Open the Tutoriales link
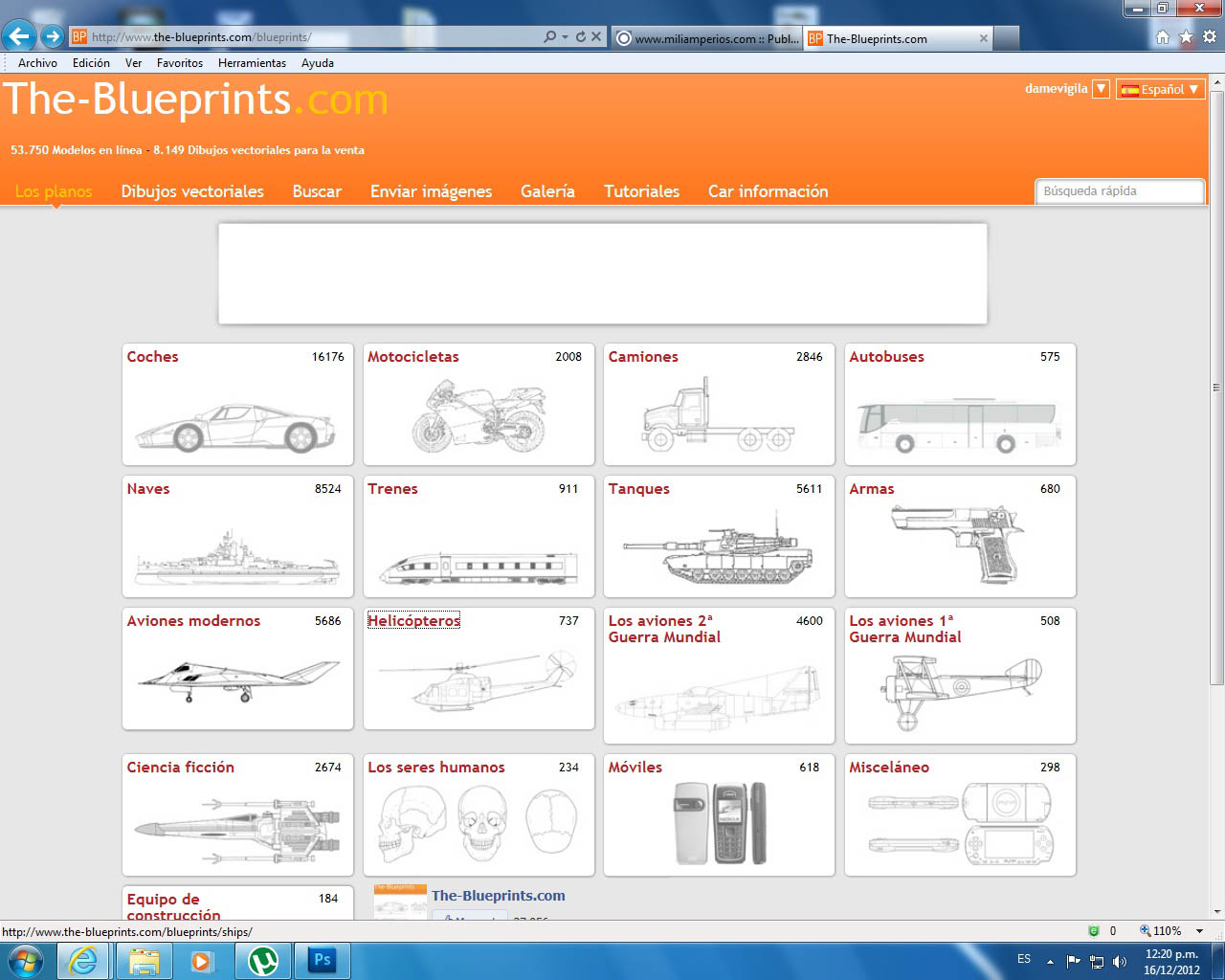 641,191
